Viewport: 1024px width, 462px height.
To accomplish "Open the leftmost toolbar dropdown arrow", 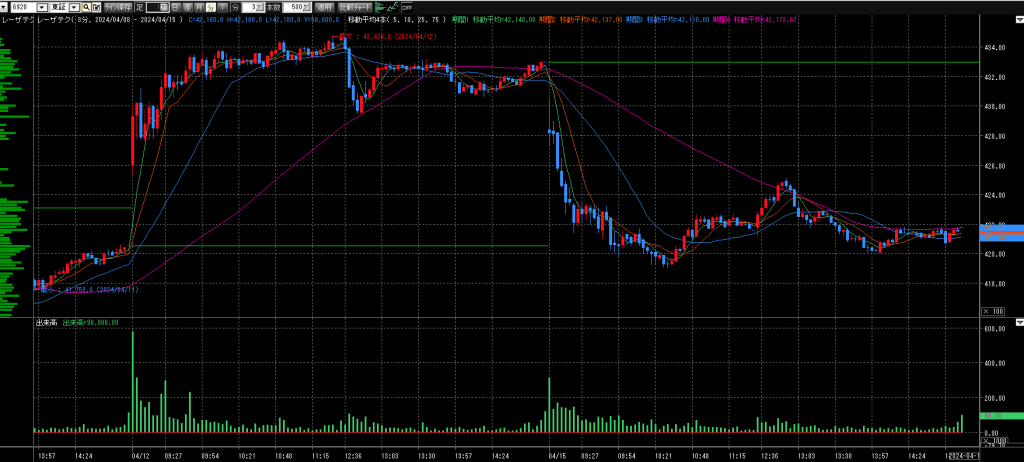I will (4, 7).
